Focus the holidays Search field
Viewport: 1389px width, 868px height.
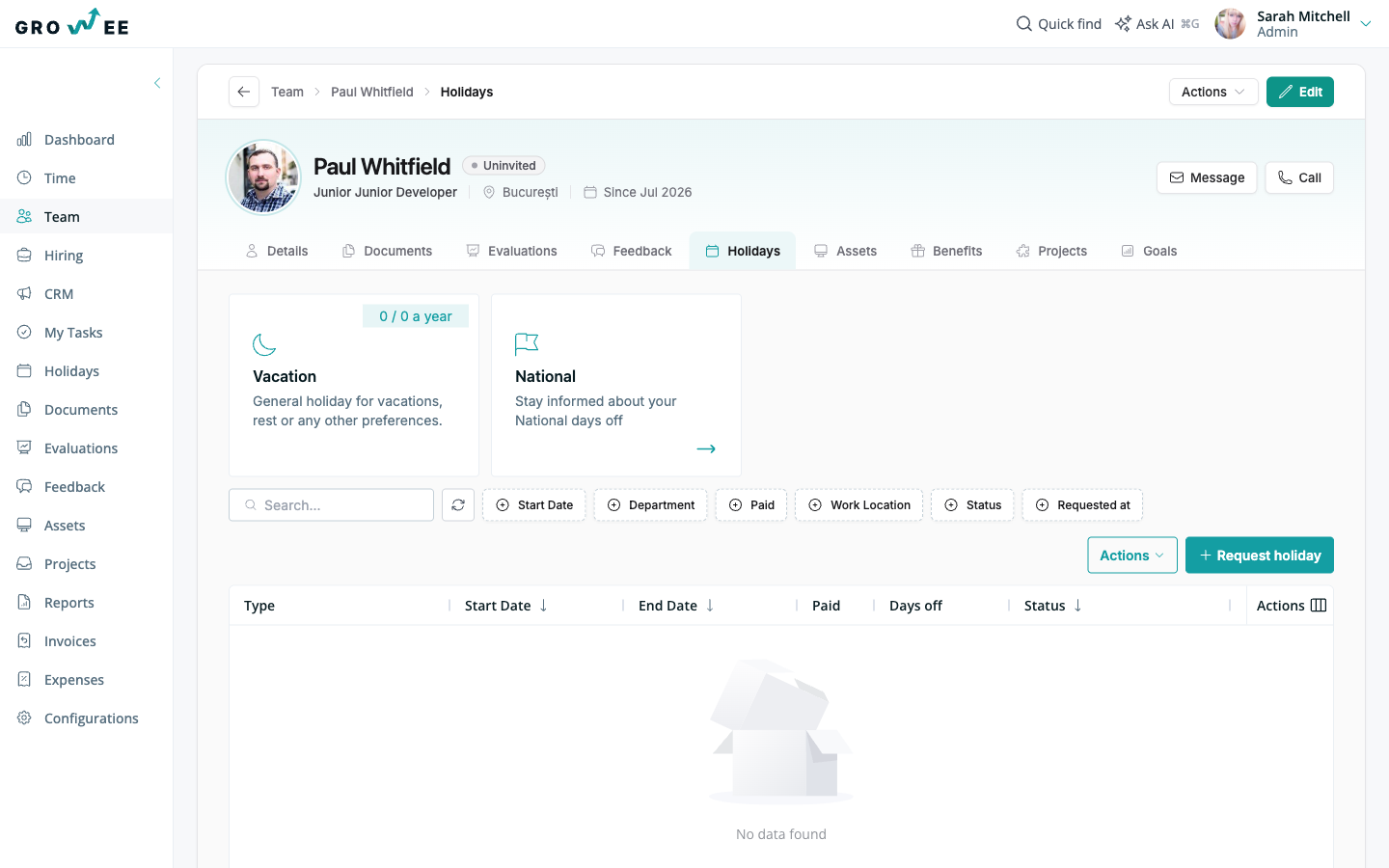331,505
